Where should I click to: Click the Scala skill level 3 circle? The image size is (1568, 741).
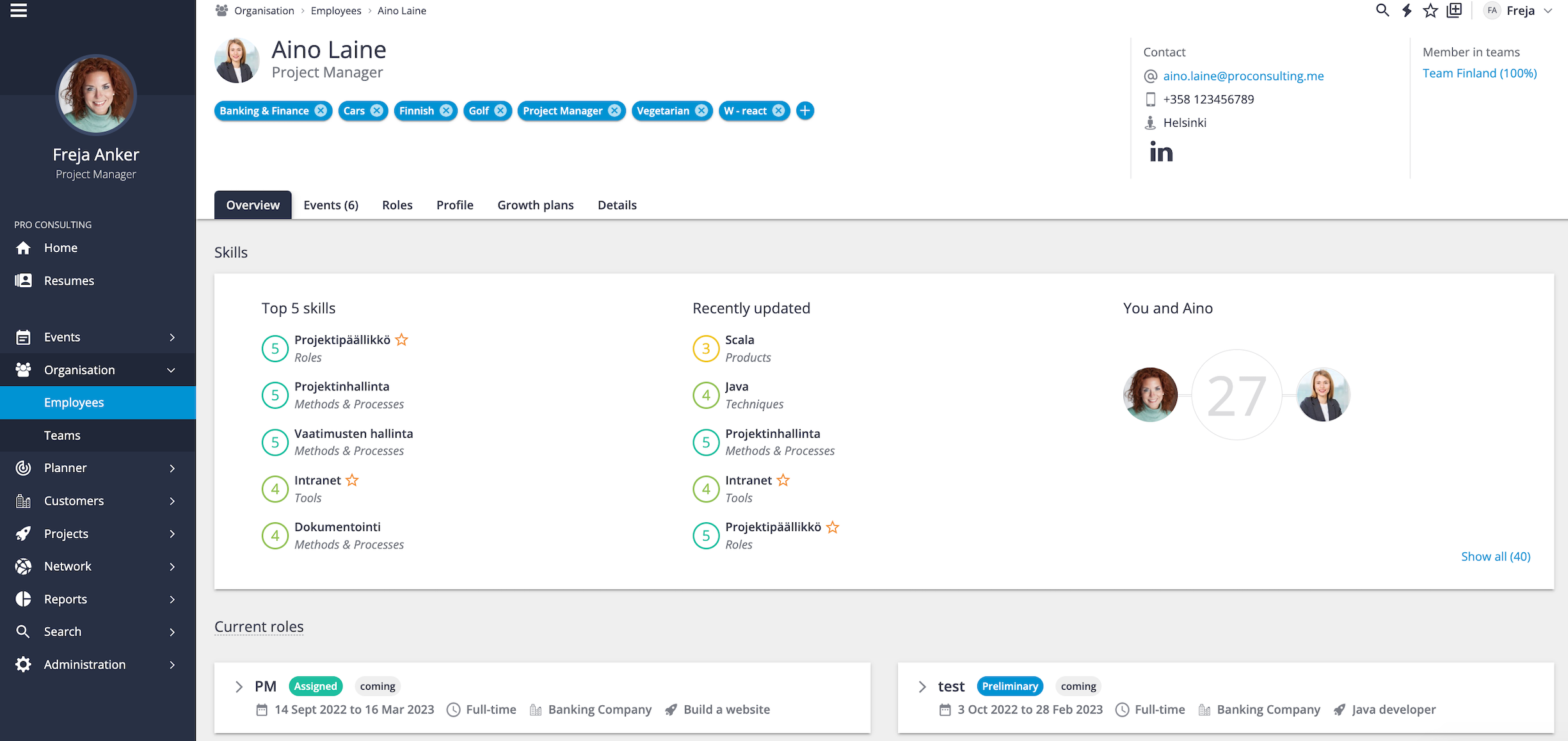click(706, 349)
